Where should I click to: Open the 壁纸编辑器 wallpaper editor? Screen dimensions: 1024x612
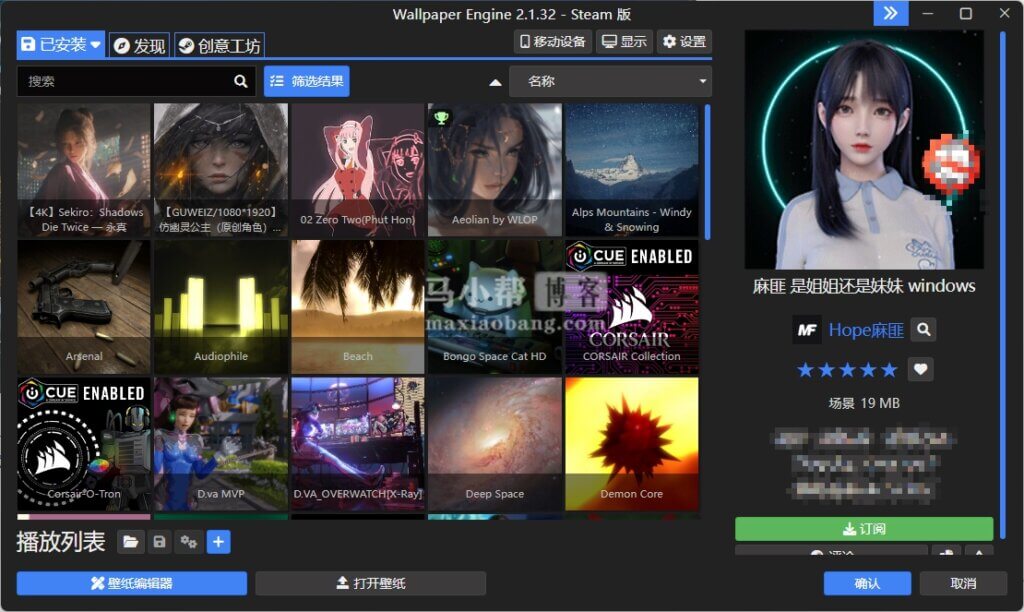tap(132, 583)
